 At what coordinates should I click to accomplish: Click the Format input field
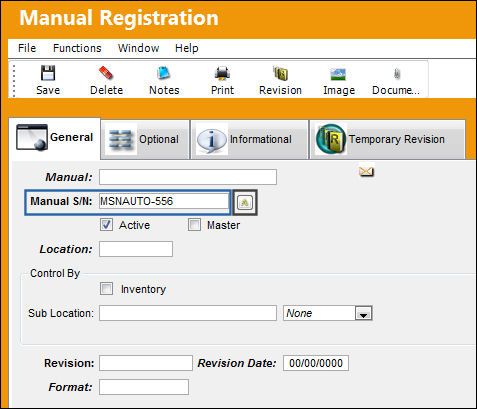[144, 387]
